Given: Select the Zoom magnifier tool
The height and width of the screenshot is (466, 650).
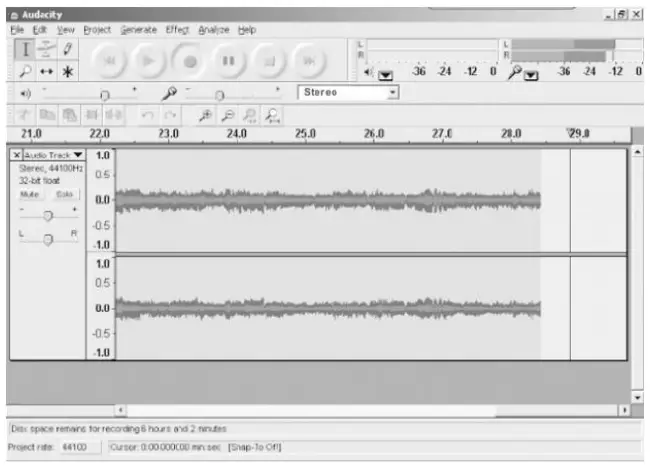Looking at the screenshot, I should [x=24, y=71].
